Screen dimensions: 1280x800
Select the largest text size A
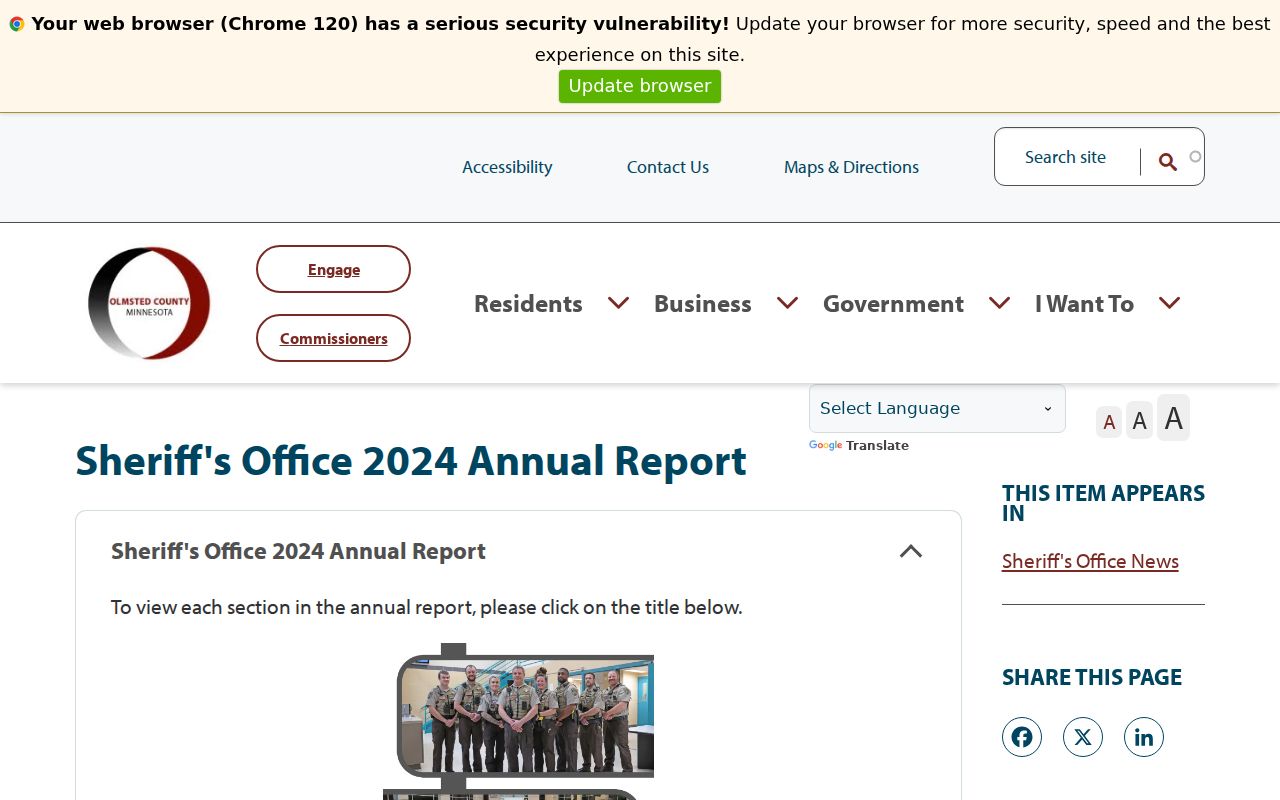pyautogui.click(x=1174, y=418)
